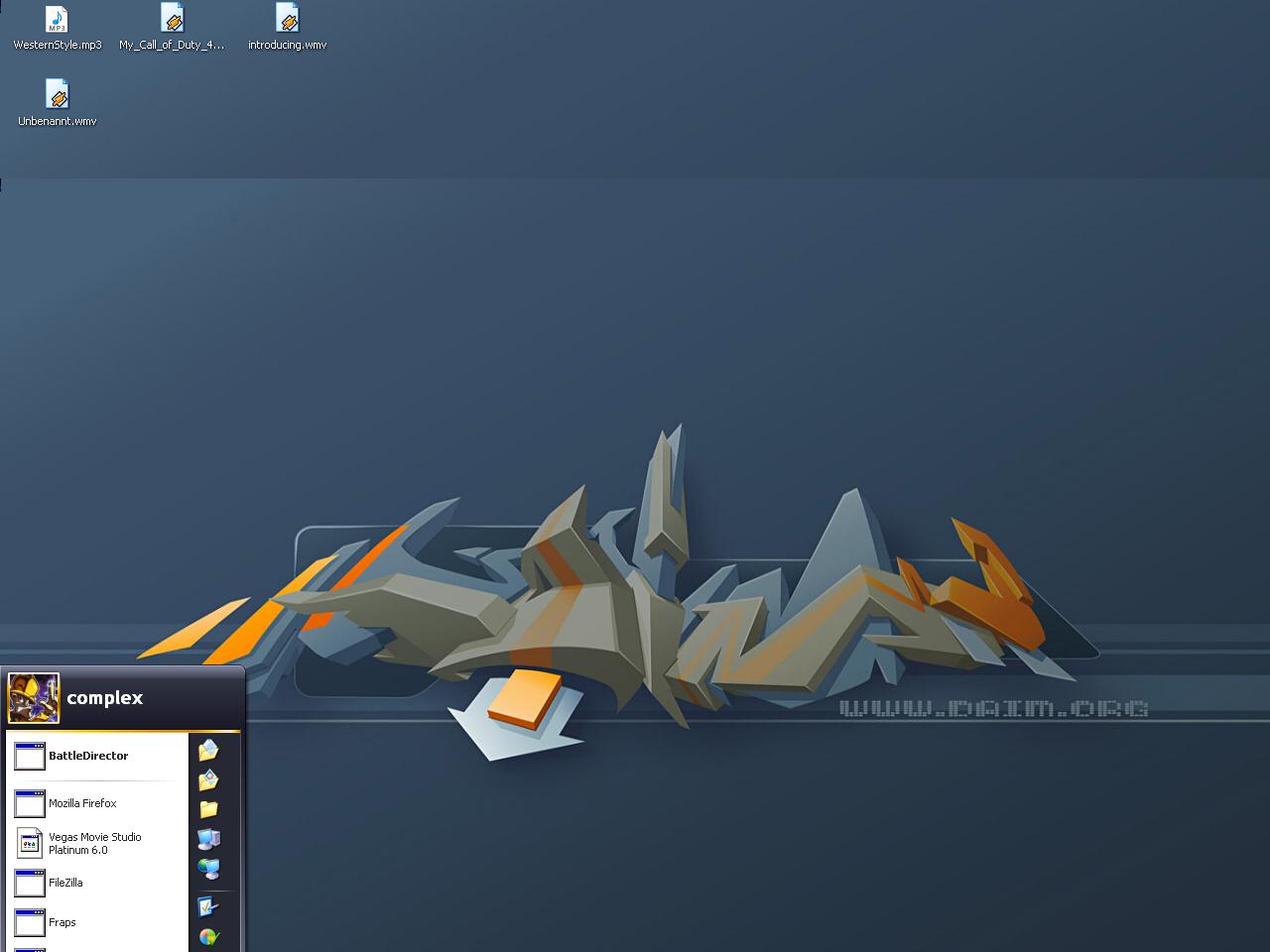Open the pictures folder icon with photo

point(208,780)
